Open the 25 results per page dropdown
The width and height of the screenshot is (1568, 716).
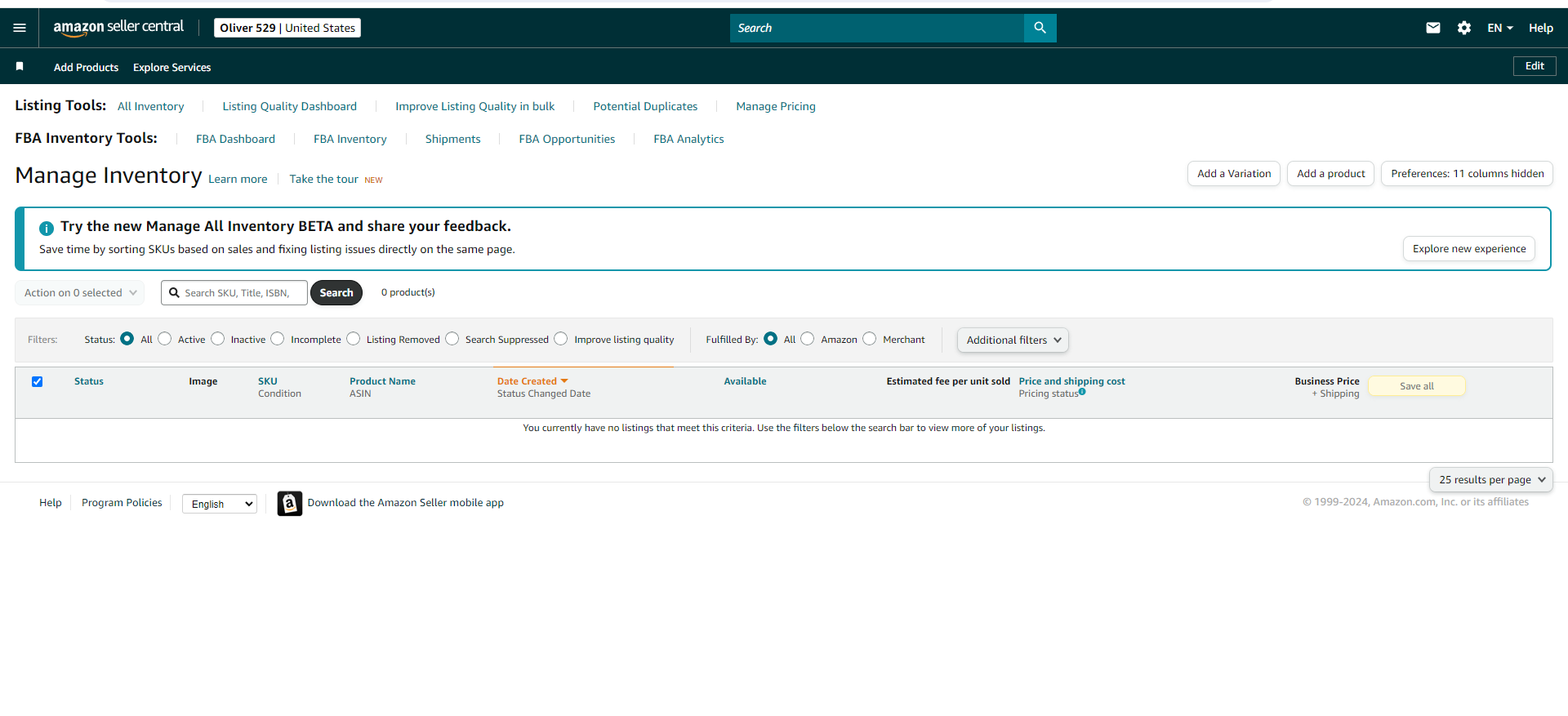1490,480
